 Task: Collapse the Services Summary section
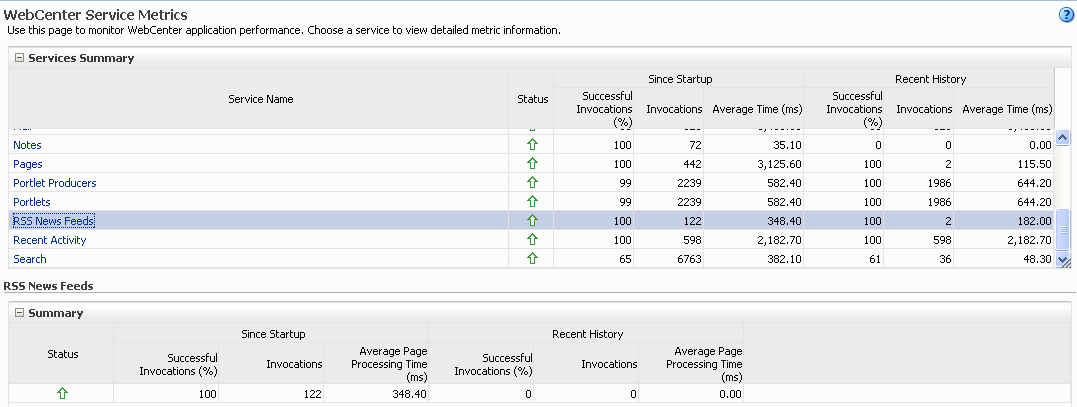(19, 58)
